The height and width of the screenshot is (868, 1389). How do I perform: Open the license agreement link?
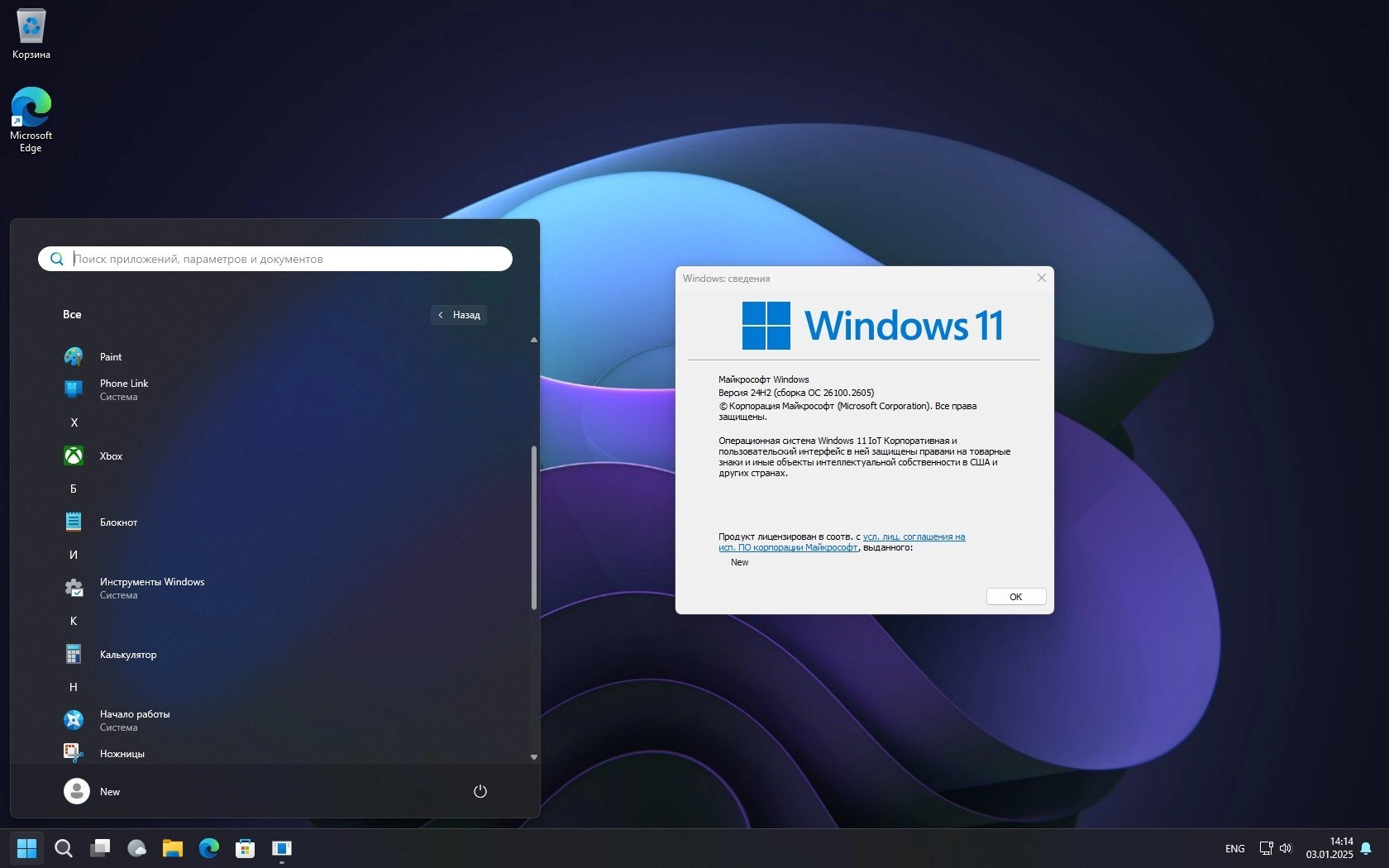842,542
